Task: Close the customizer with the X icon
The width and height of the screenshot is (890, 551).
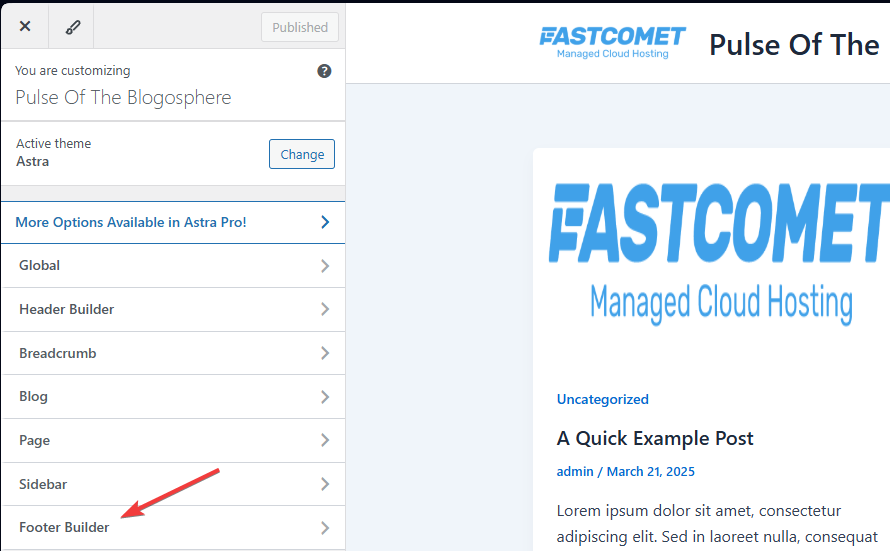Action: tap(25, 27)
